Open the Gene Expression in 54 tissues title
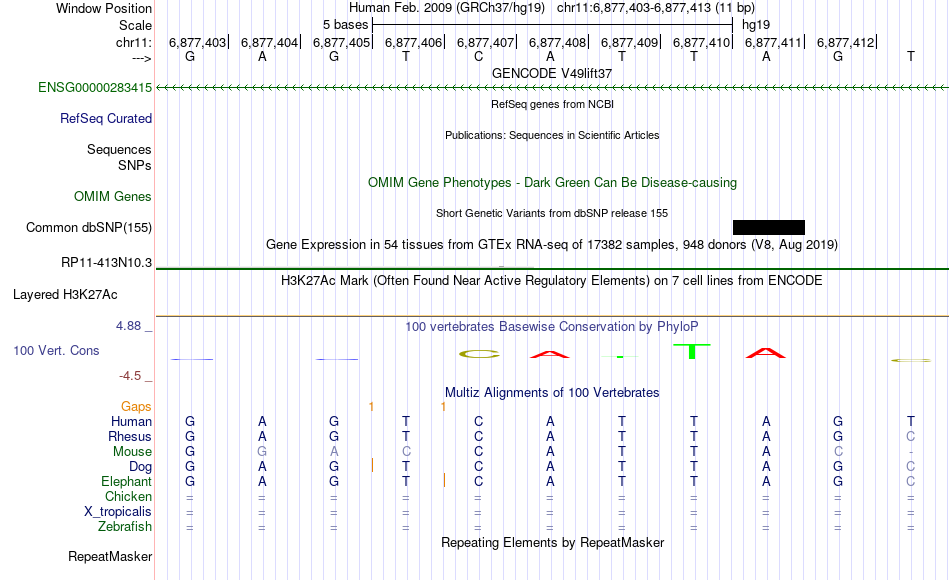The width and height of the screenshot is (950, 580). click(x=552, y=245)
